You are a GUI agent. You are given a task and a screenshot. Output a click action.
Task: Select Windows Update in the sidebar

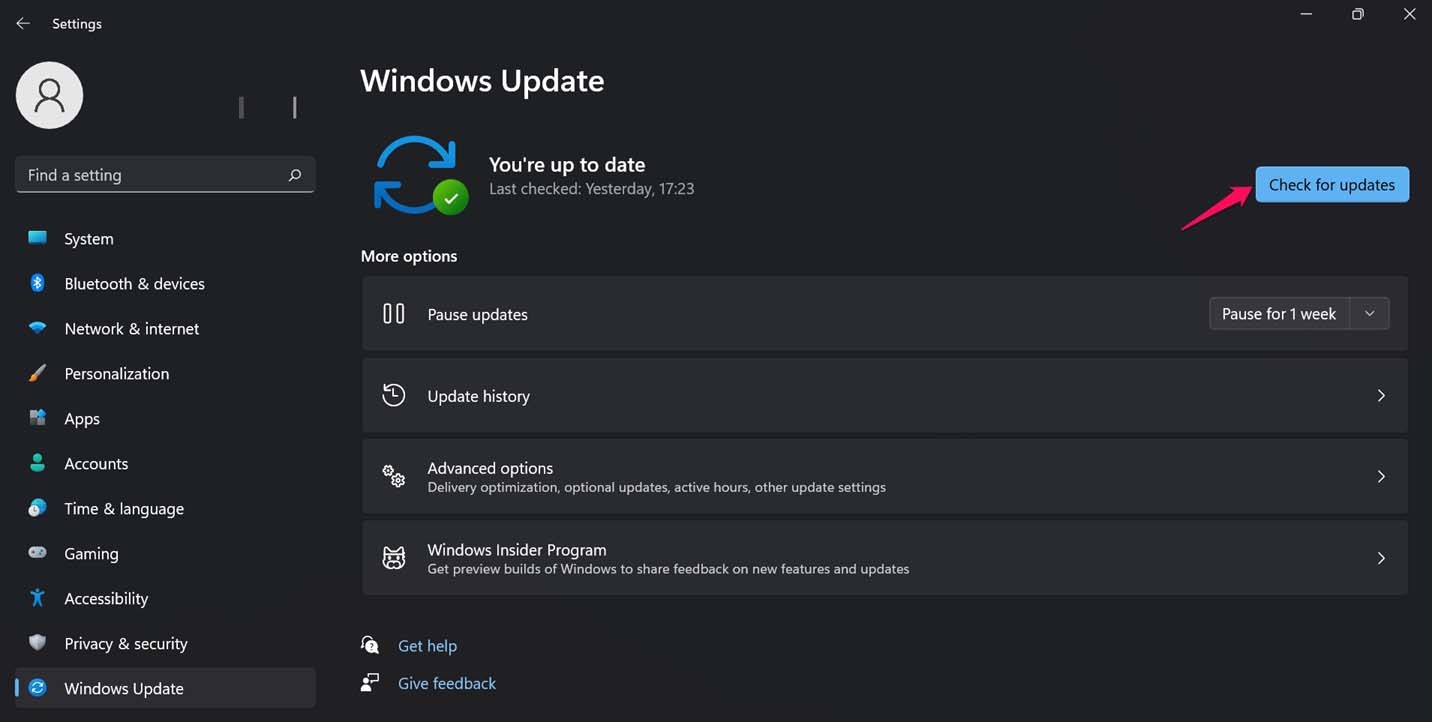click(x=123, y=688)
